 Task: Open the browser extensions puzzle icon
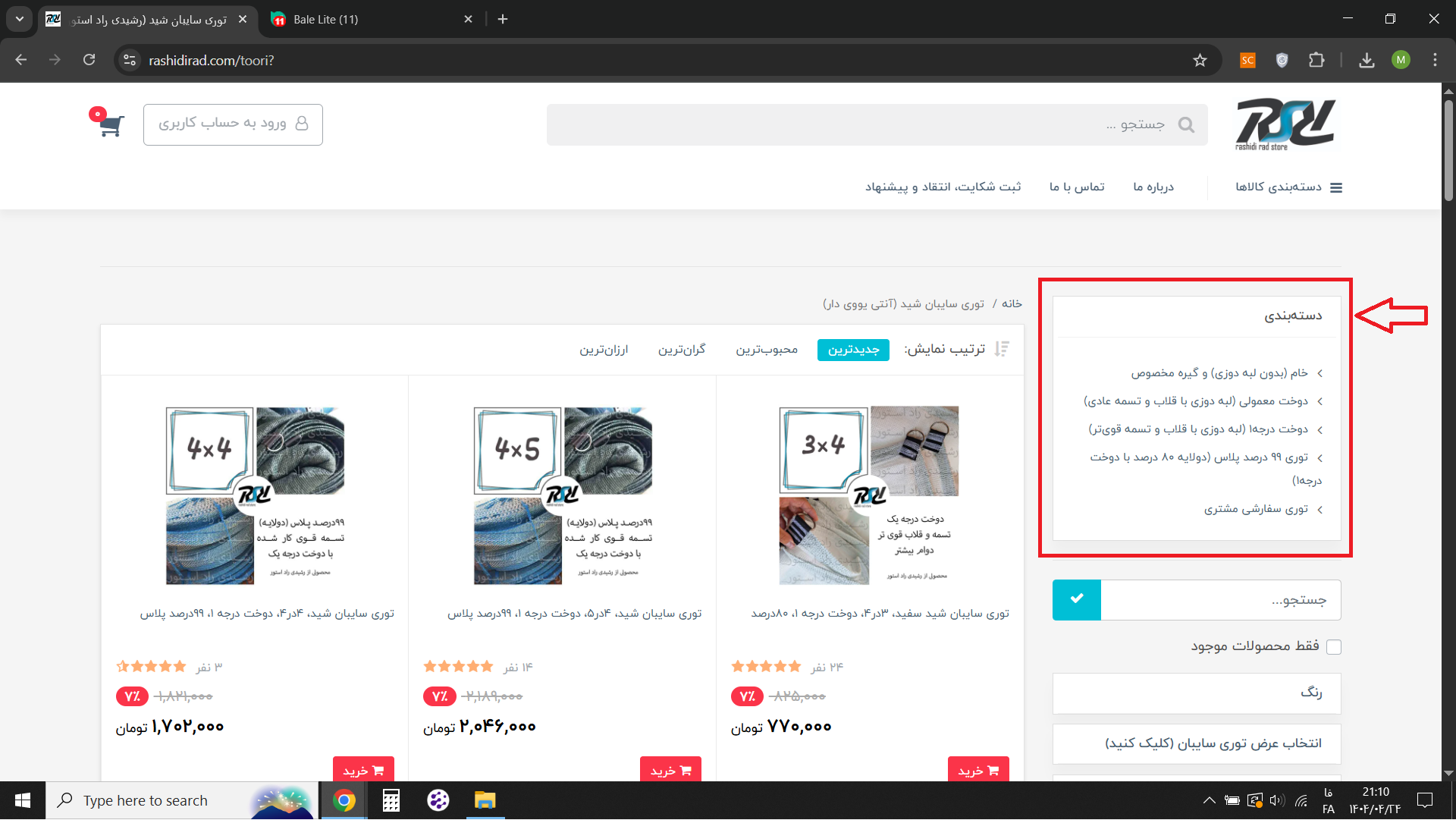tap(1316, 60)
